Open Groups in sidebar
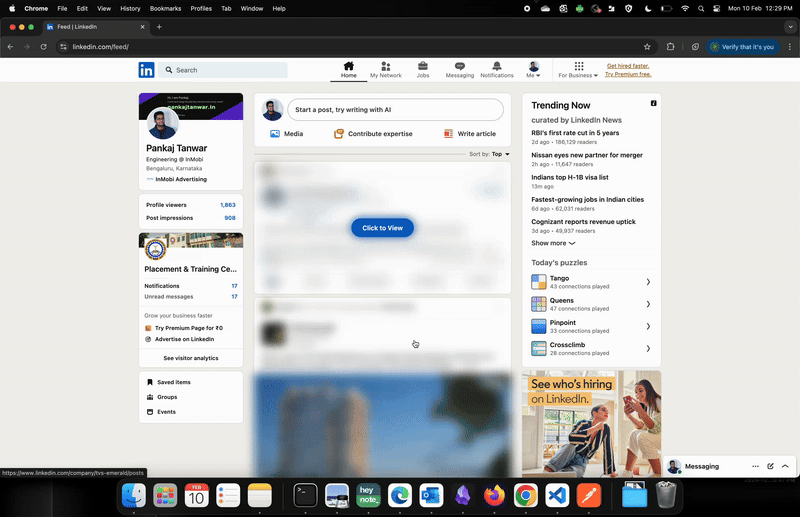This screenshot has width=800, height=517. click(162, 397)
